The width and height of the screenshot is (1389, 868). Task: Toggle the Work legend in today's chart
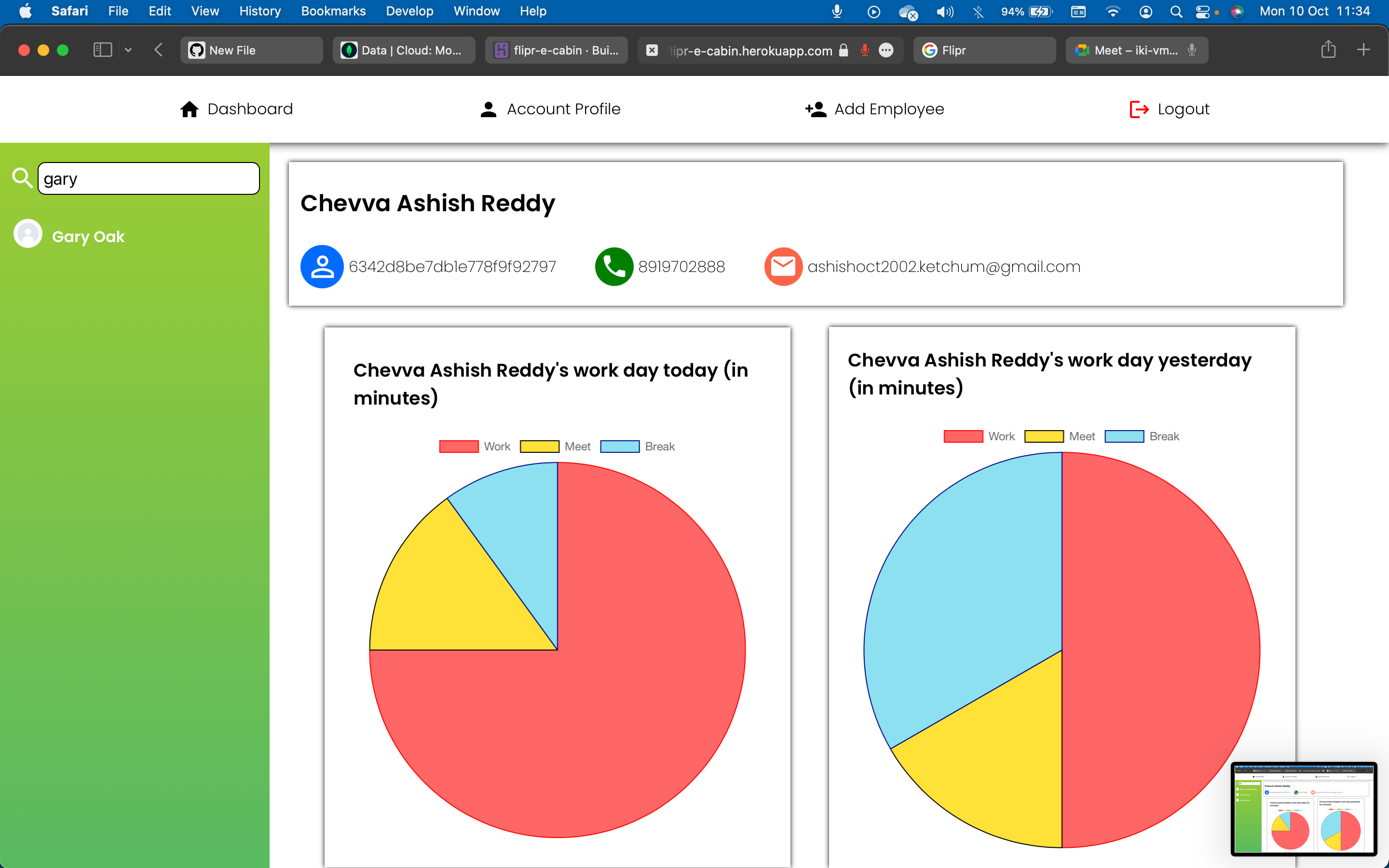(x=475, y=446)
